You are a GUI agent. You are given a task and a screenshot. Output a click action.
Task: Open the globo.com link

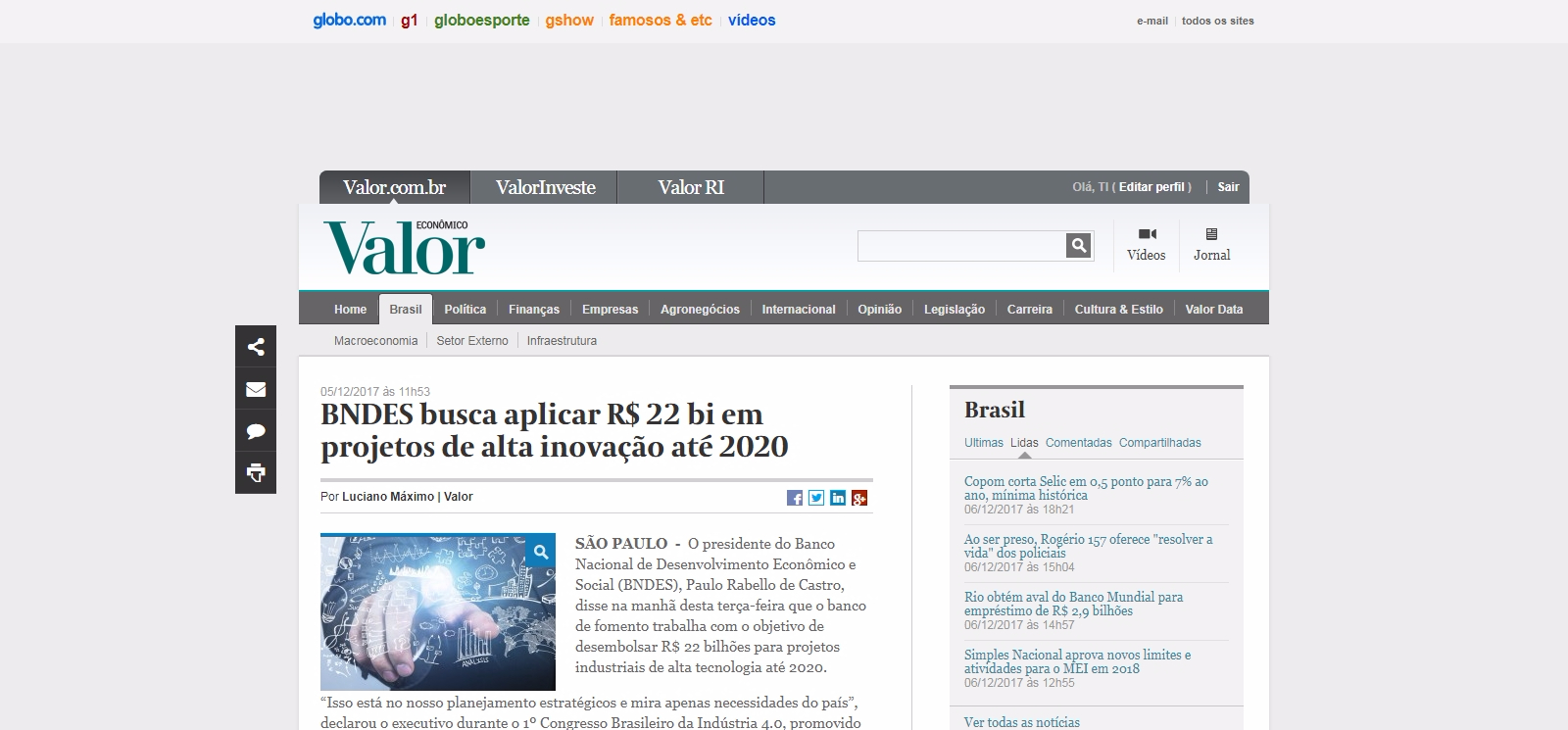tap(350, 20)
